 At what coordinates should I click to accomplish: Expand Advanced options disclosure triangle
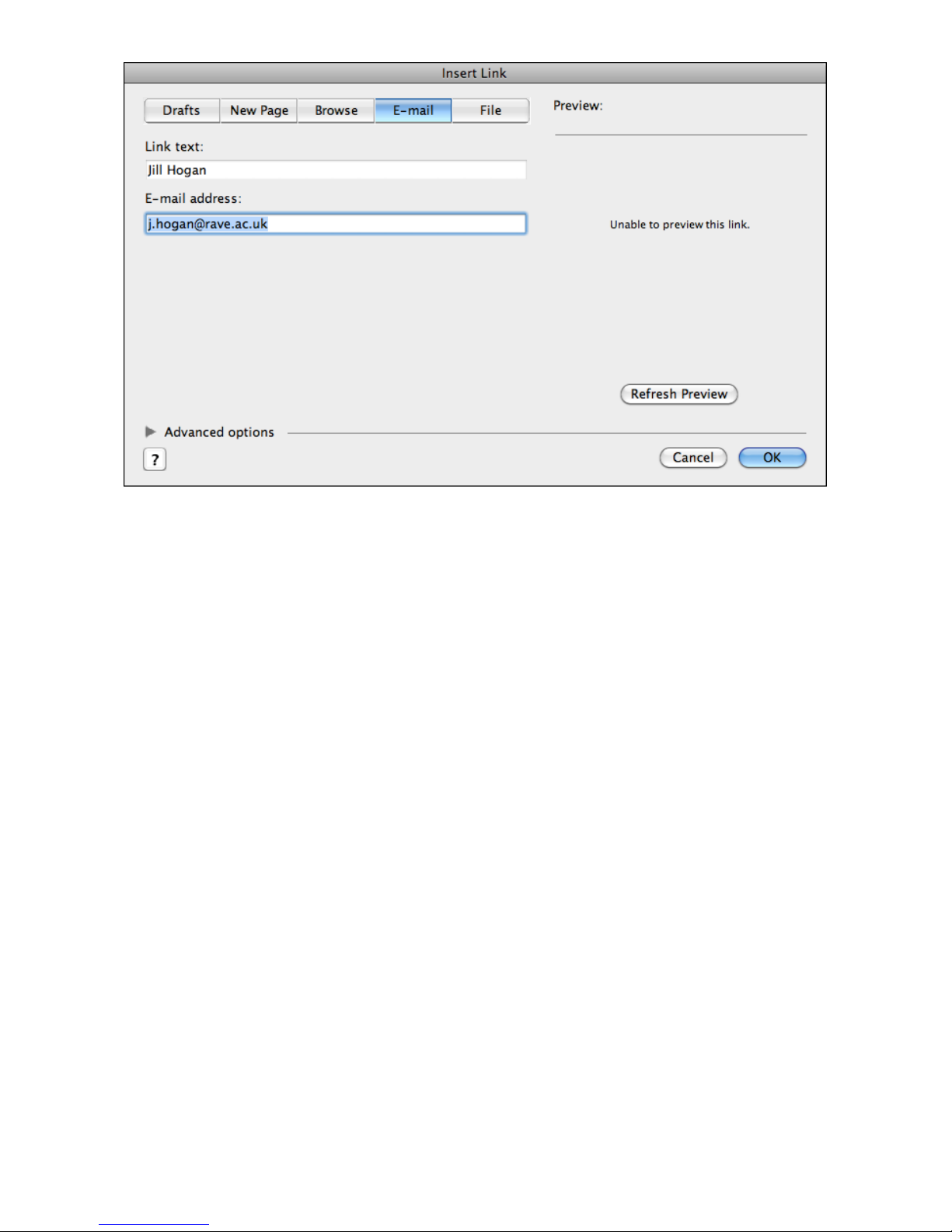[x=151, y=431]
